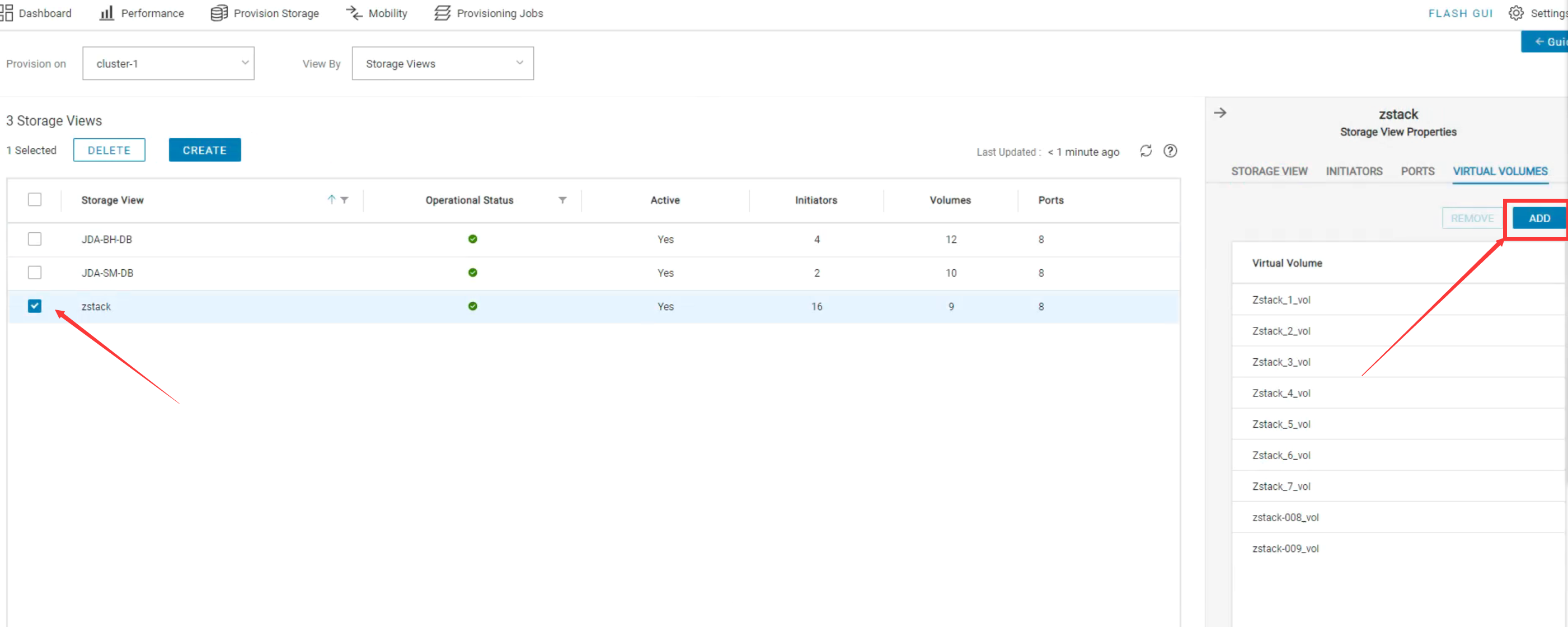Expand the cluster-1 Provision on dropdown
Viewport: 1568px width, 627px height.
(168, 63)
